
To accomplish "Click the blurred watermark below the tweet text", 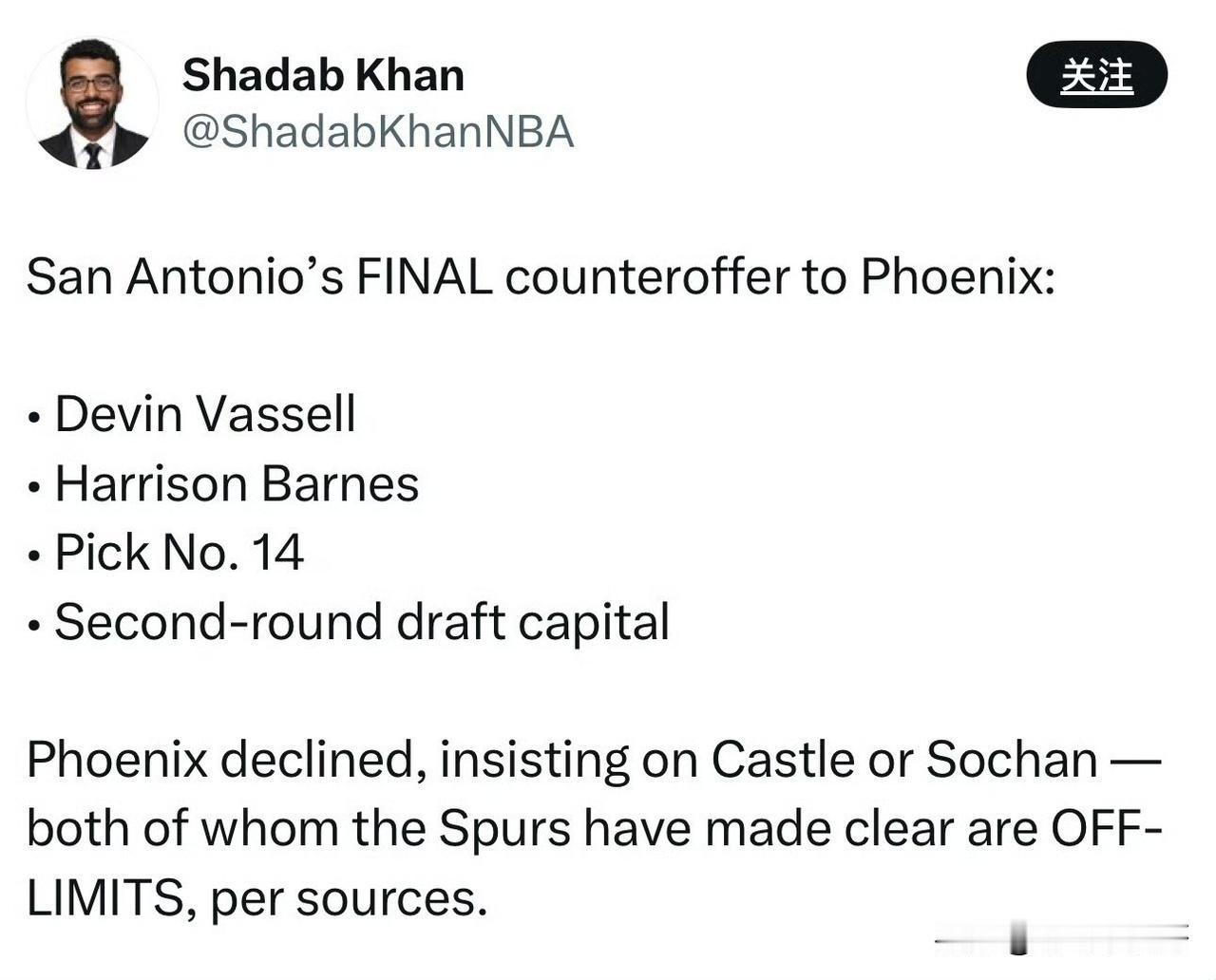I will [1060, 938].
